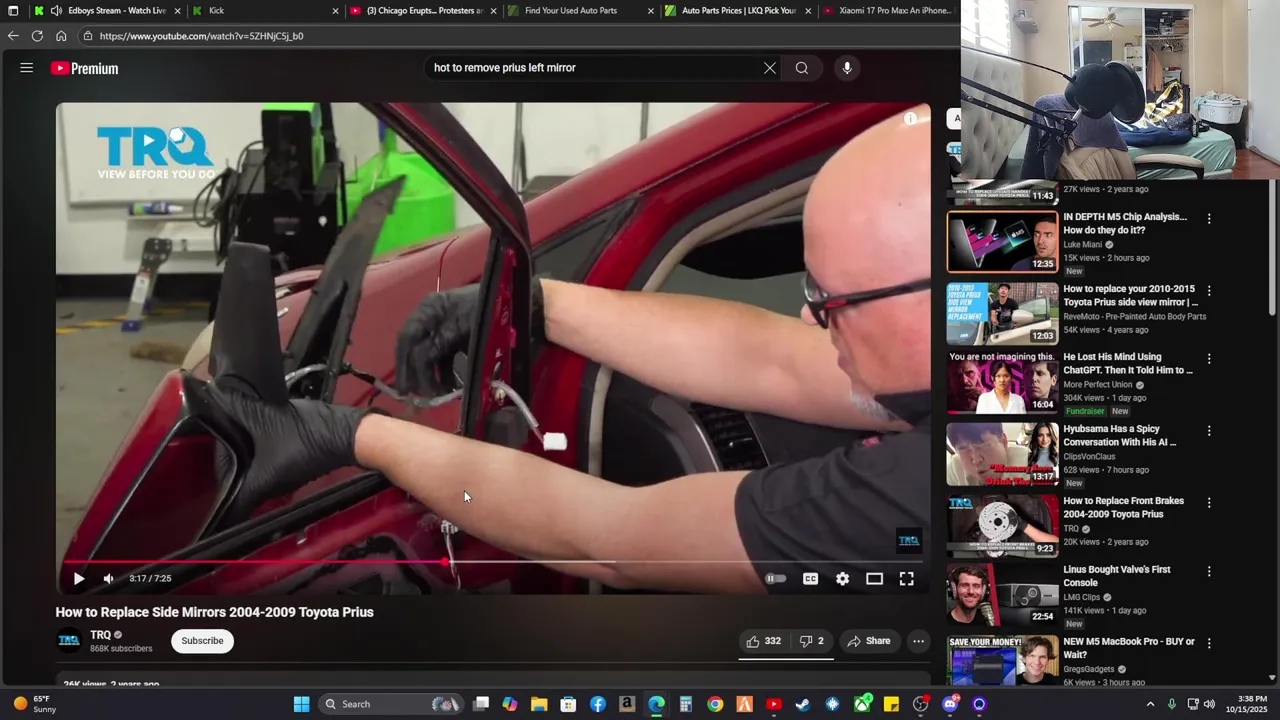Image resolution: width=1280 pixels, height=720 pixels.
Task: Open Windows Start menu
Action: [x=301, y=704]
